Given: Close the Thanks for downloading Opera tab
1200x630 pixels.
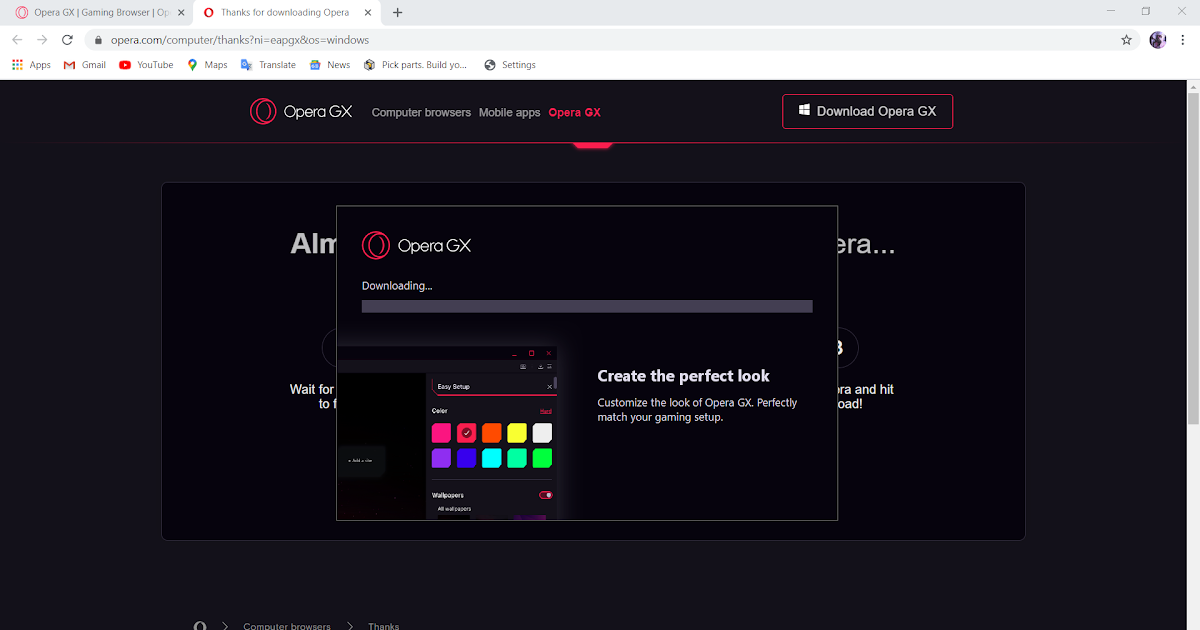Looking at the screenshot, I should point(369,13).
